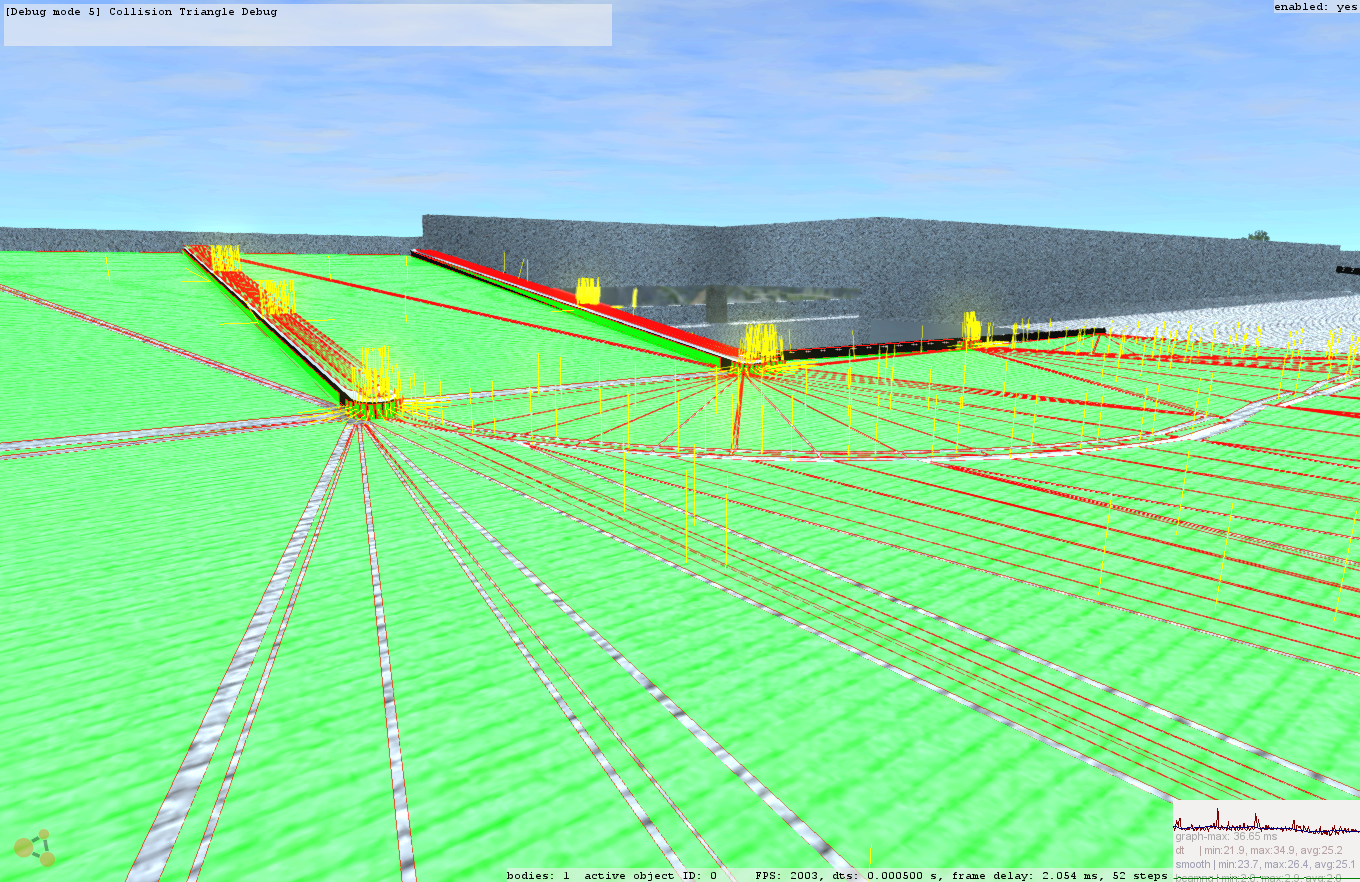Click the three-node logo icon in the corner
This screenshot has height=882, width=1360.
(x=34, y=848)
